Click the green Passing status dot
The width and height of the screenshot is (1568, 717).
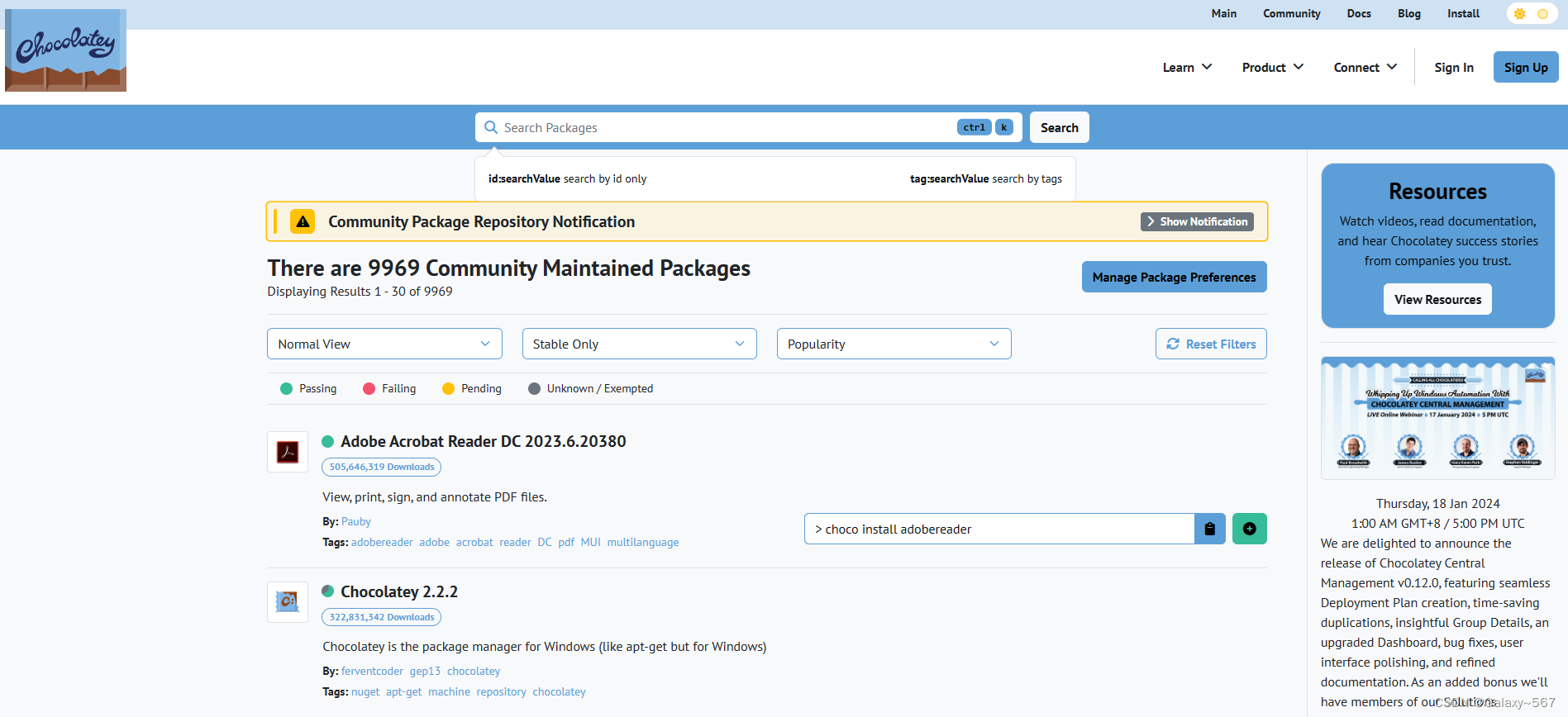pos(286,388)
